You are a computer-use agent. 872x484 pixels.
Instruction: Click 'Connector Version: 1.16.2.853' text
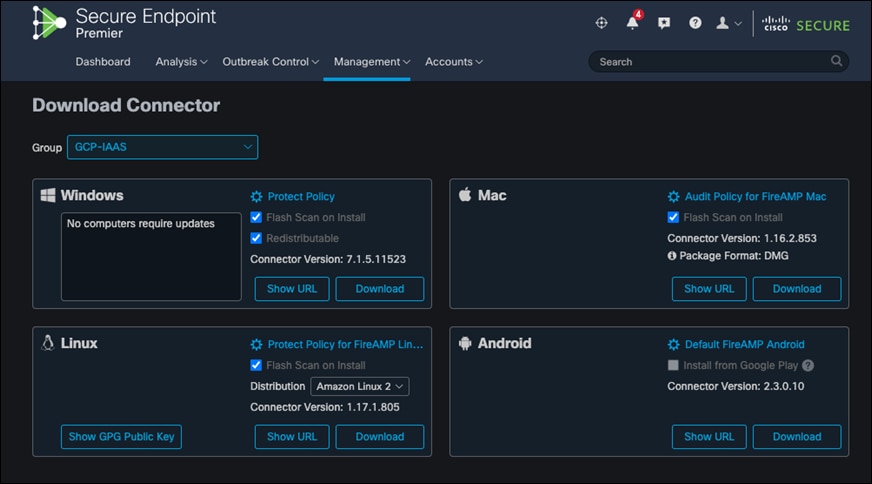tap(742, 238)
